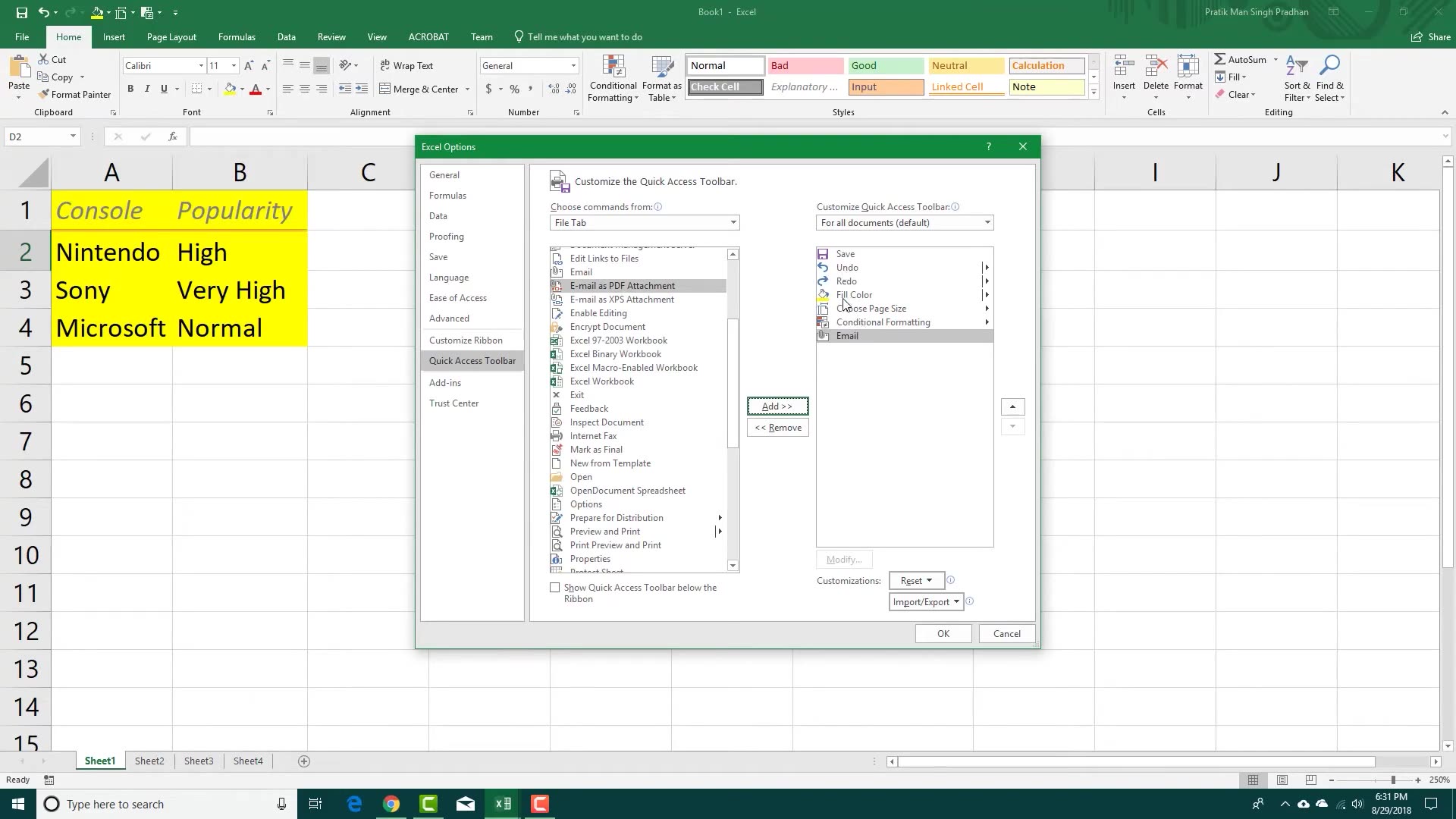Expand the Import/Export menu
This screenshot has width=1456, height=819.
[925, 601]
